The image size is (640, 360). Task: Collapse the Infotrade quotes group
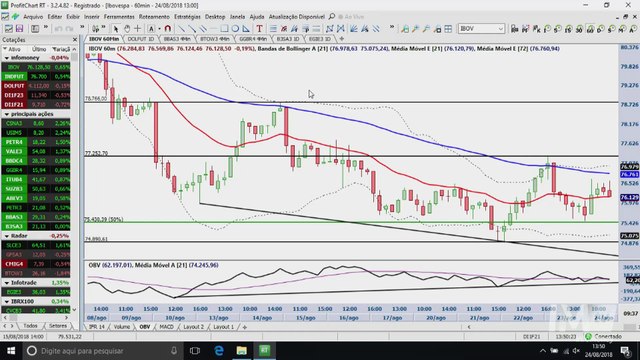(7, 283)
